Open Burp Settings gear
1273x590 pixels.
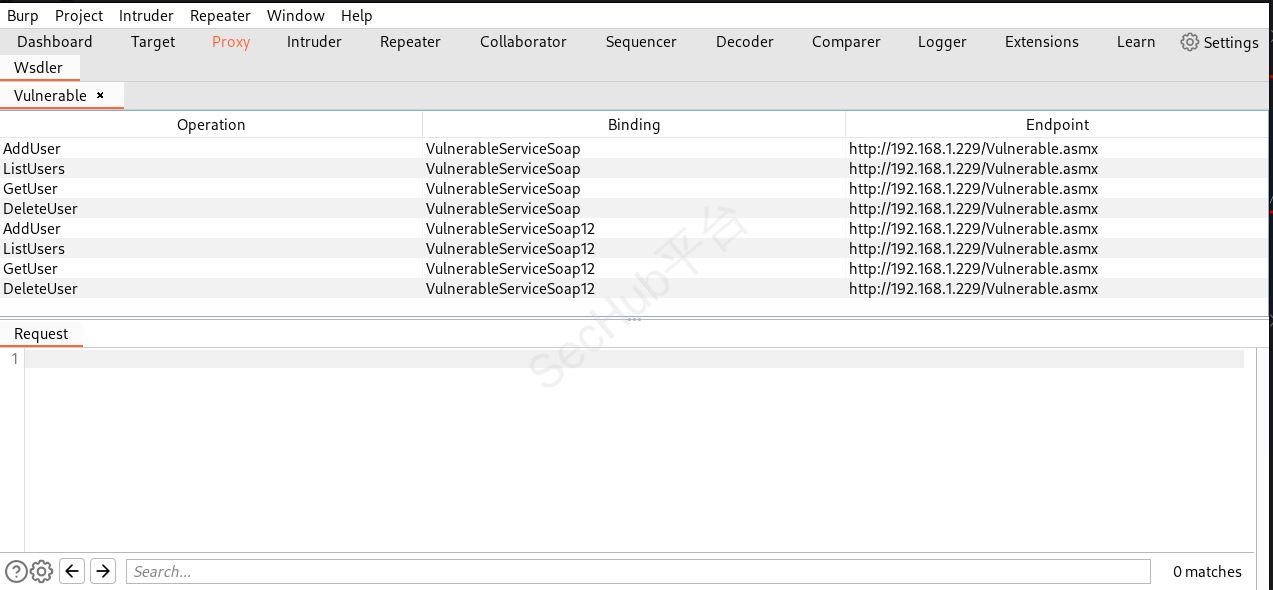coord(1219,42)
